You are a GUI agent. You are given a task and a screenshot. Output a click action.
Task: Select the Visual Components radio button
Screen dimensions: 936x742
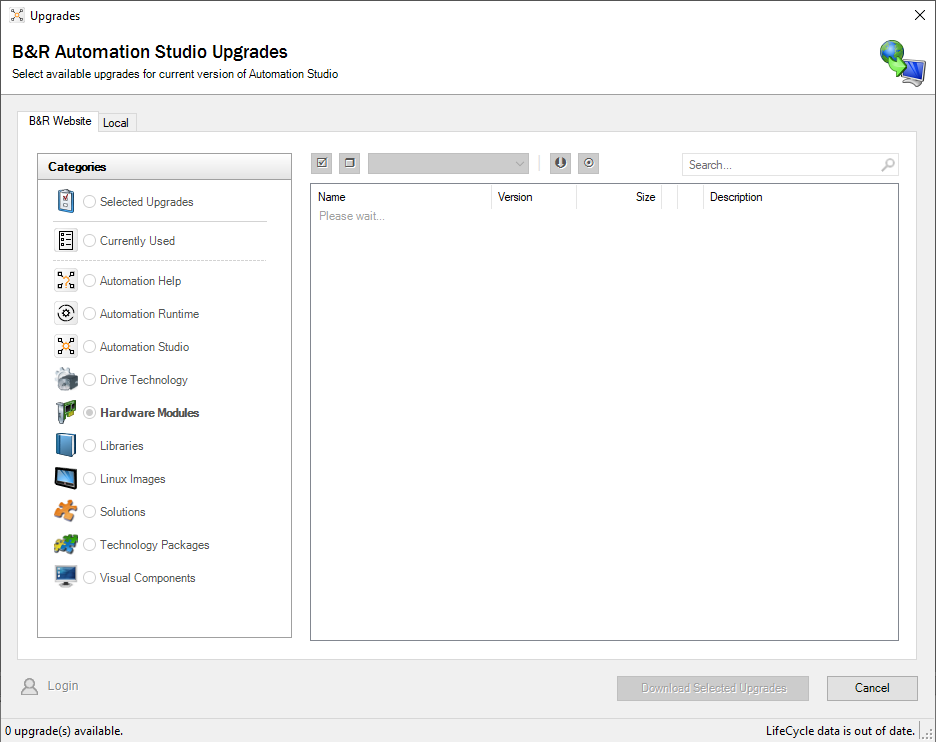coord(90,577)
